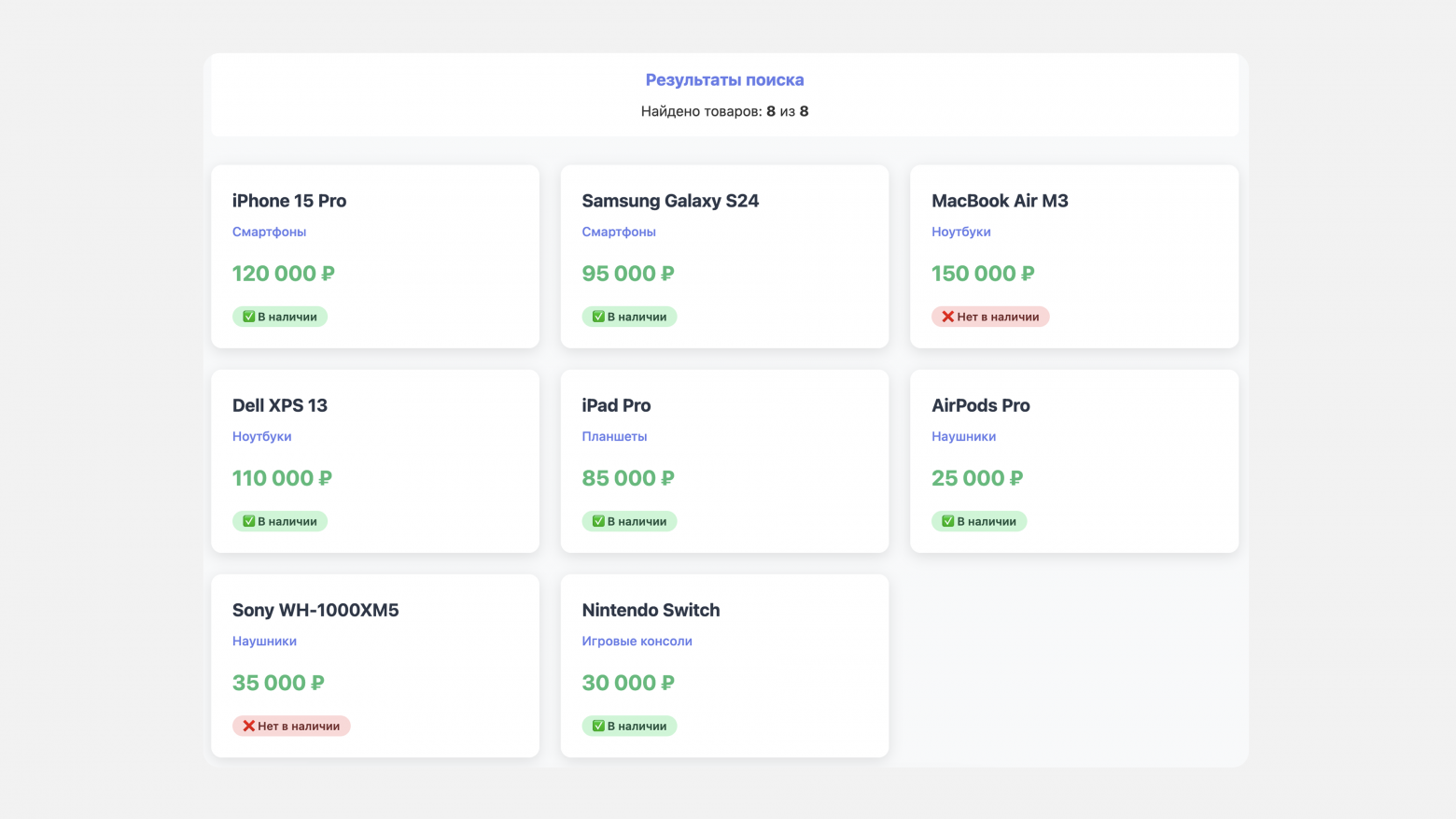Click the Наушники category under AirPods Pro

coord(963,436)
